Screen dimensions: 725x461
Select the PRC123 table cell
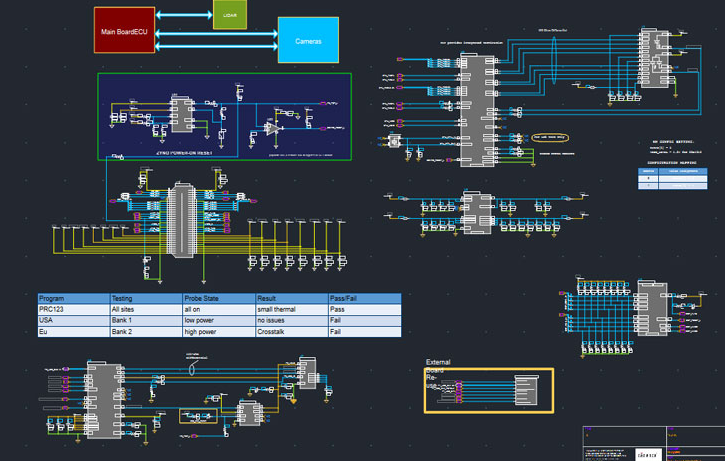(72, 310)
